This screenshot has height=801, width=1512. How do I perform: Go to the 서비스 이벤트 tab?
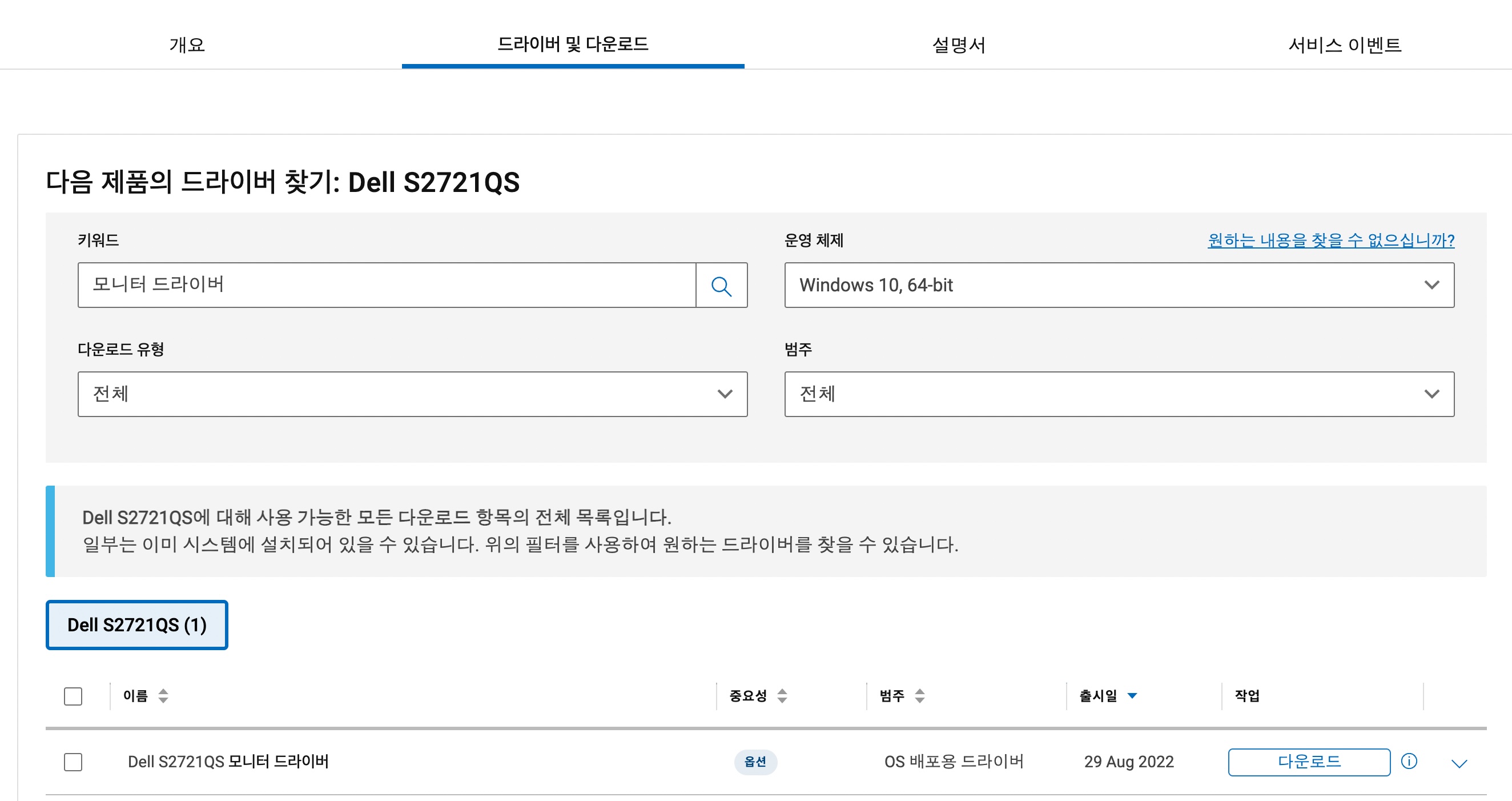(x=1345, y=45)
